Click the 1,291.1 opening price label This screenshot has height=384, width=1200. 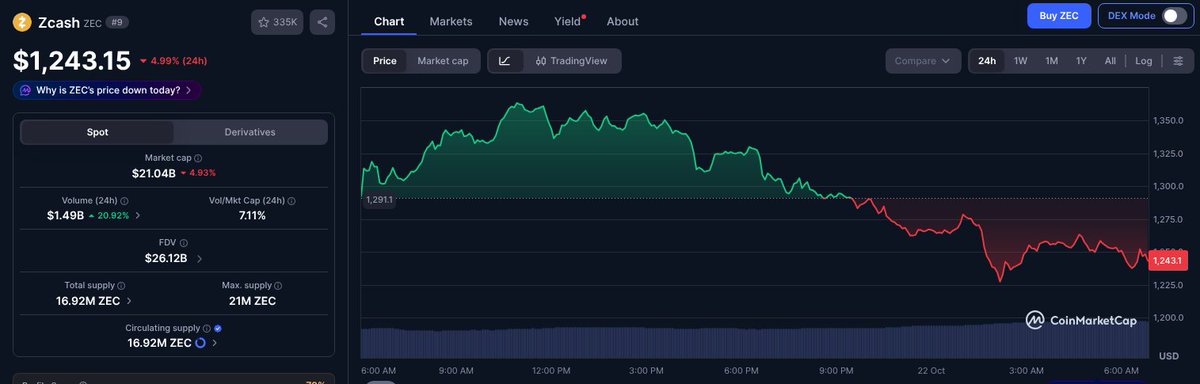pyautogui.click(x=380, y=200)
